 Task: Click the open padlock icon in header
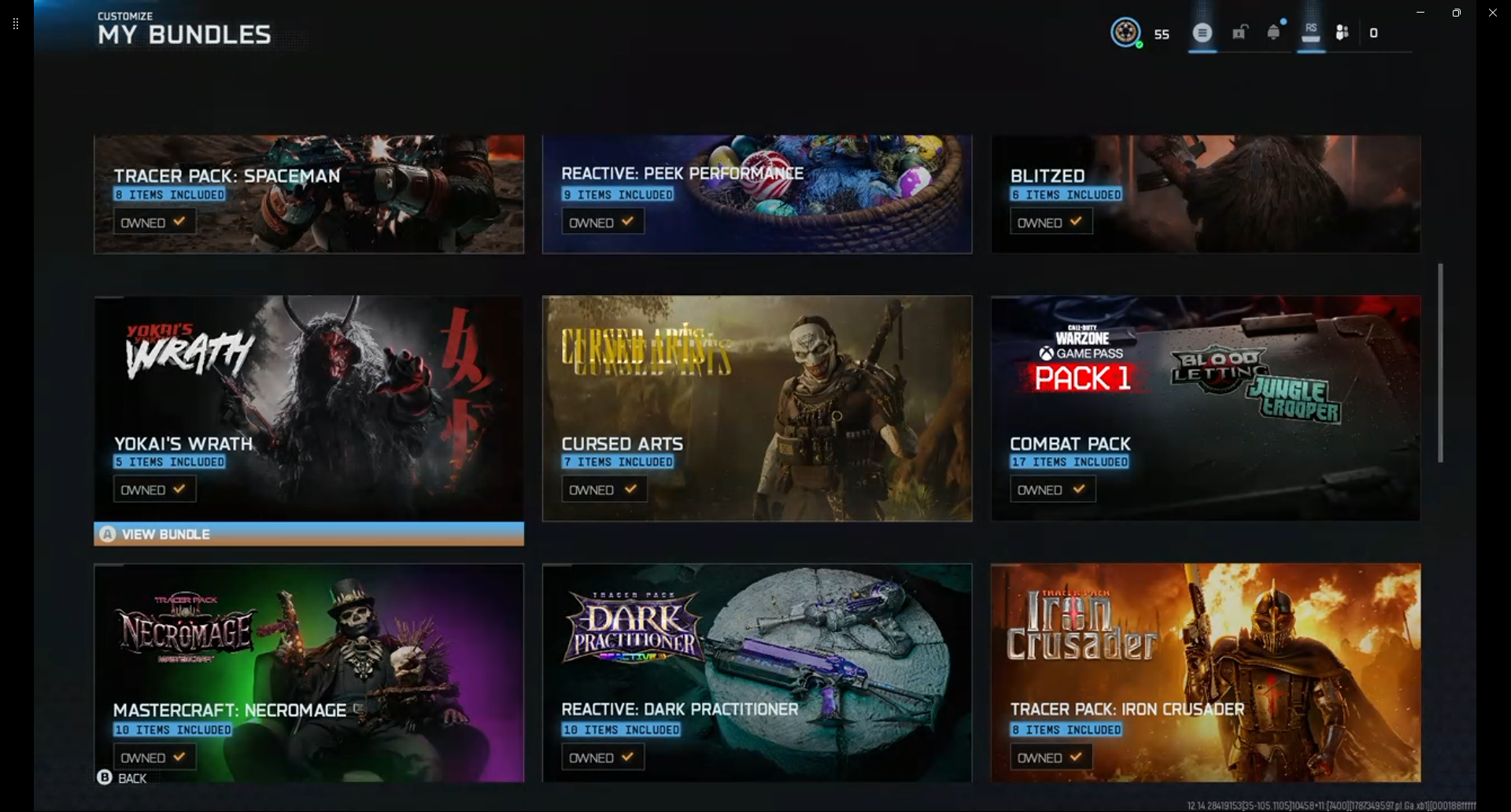point(1239,32)
